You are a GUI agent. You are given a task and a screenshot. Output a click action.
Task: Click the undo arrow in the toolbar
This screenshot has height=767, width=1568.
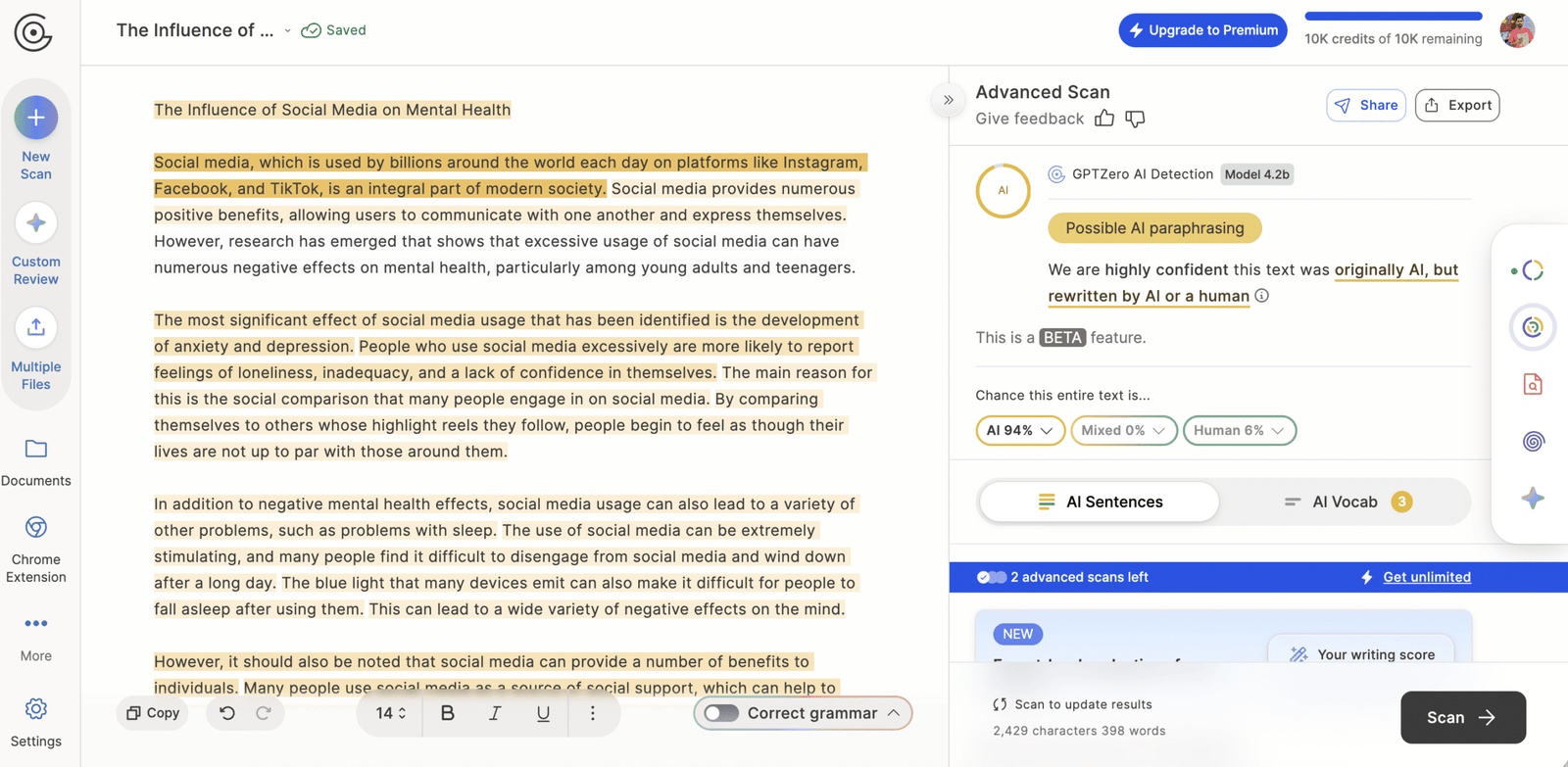coord(227,713)
